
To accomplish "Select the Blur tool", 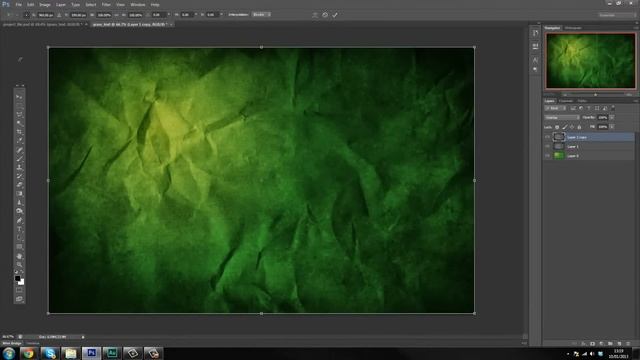I will tap(19, 202).
